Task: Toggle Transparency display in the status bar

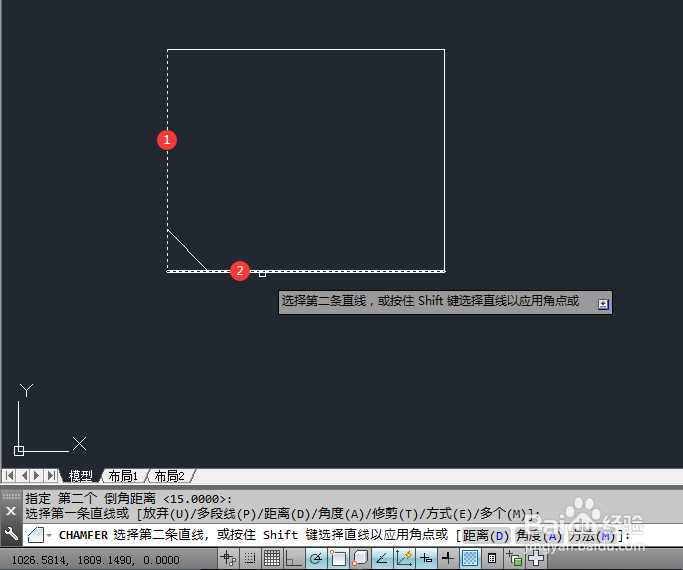Action: (470, 559)
